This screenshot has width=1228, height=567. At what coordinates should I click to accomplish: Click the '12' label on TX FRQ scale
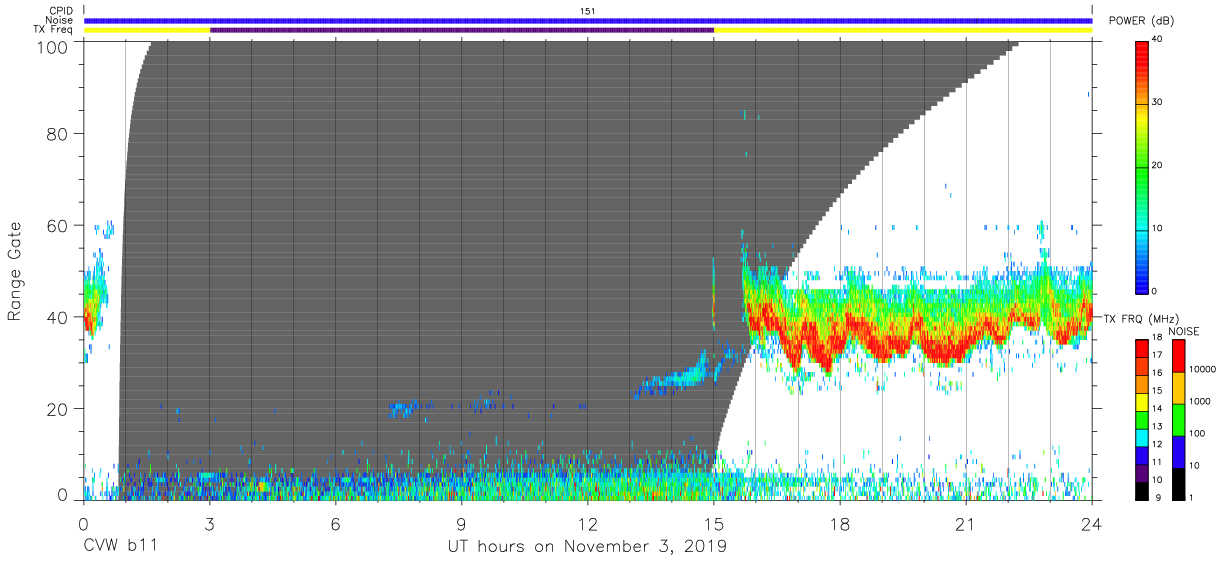1158,444
